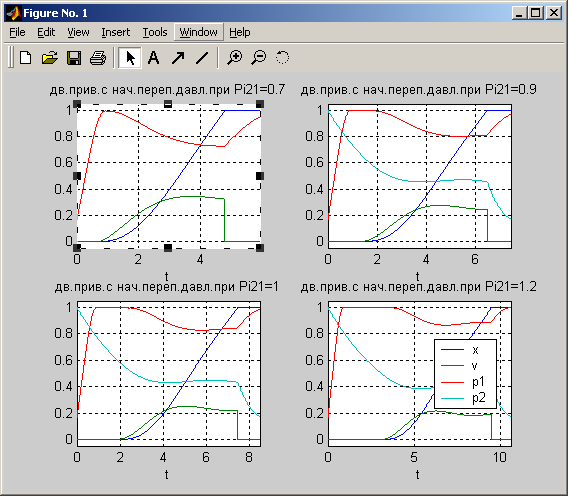Viewport: 568px width, 496px height.
Task: Click the MATLAB icon in the title bar
Action: (x=13, y=13)
